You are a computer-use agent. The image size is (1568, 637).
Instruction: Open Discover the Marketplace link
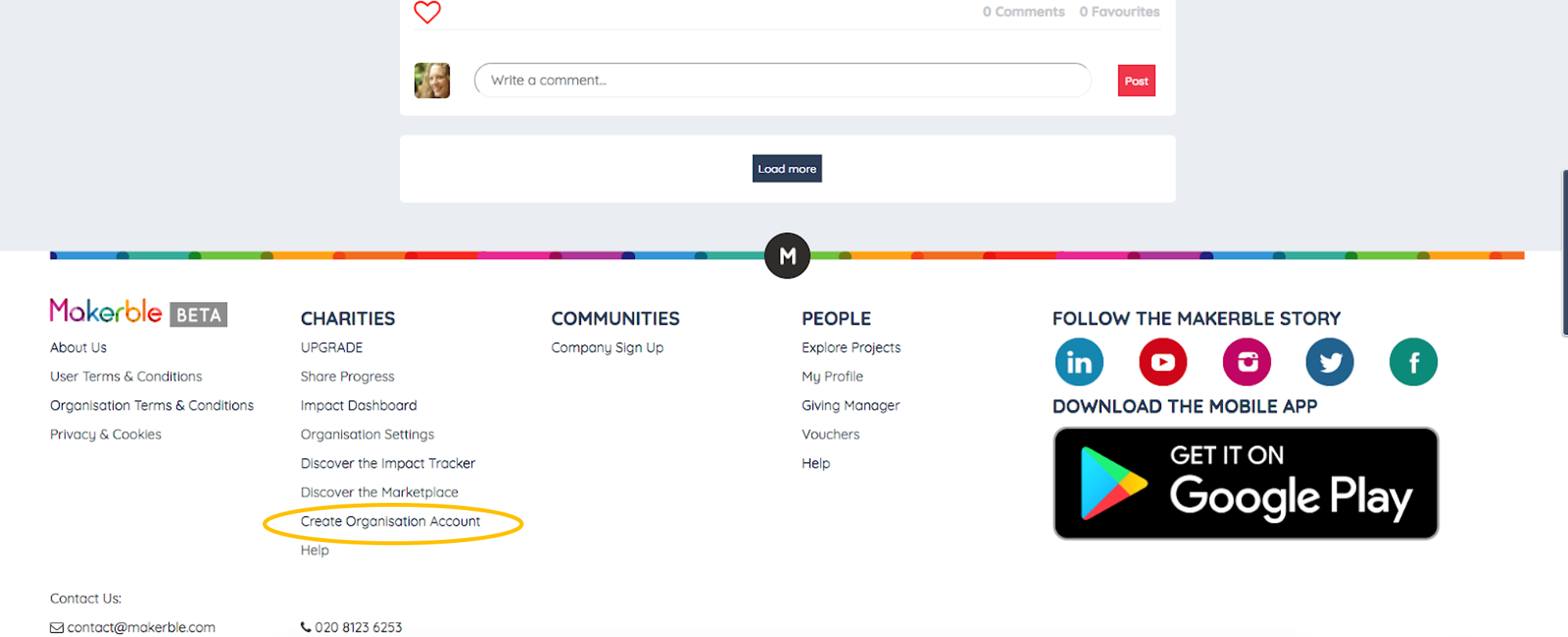point(379,493)
